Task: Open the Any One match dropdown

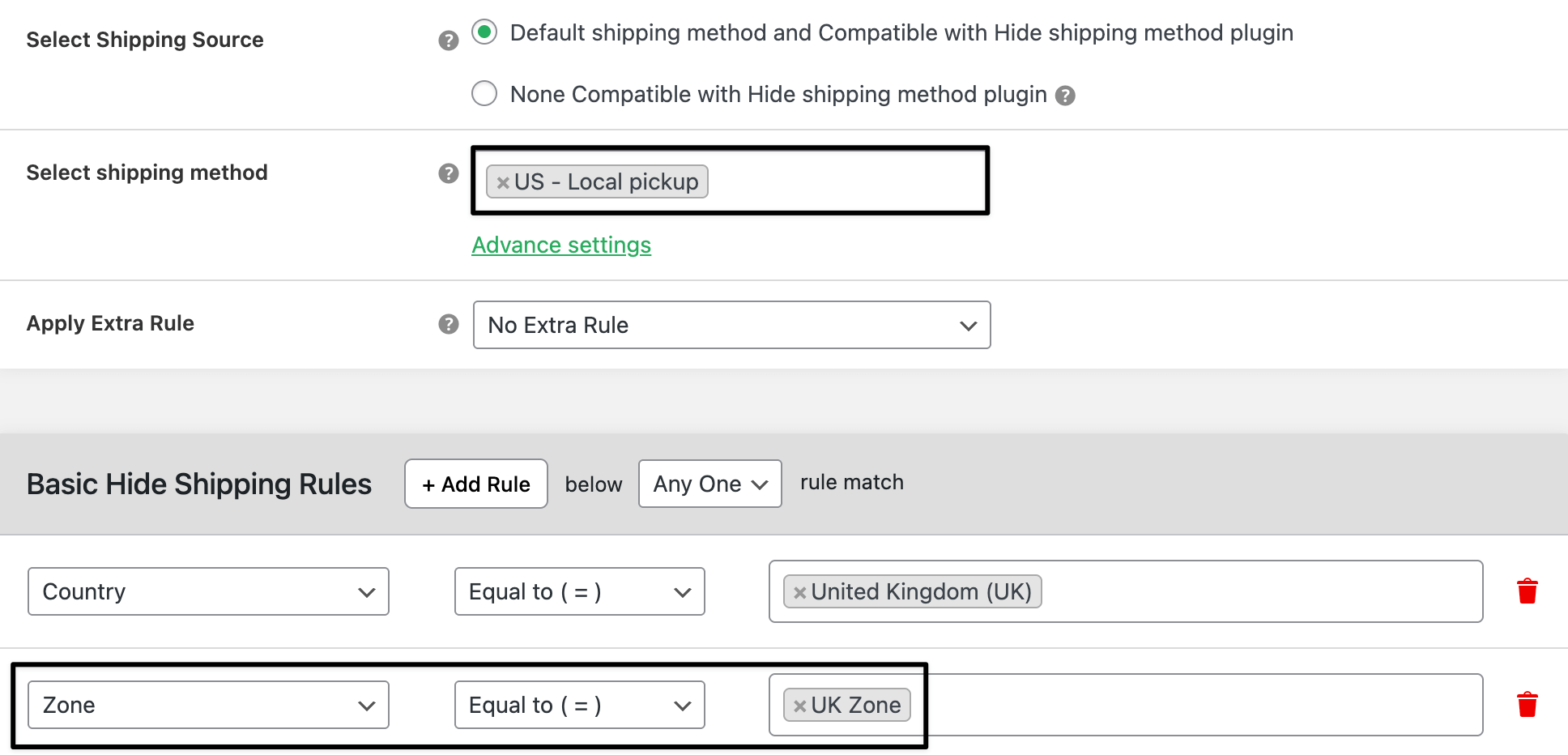Action: [709, 484]
